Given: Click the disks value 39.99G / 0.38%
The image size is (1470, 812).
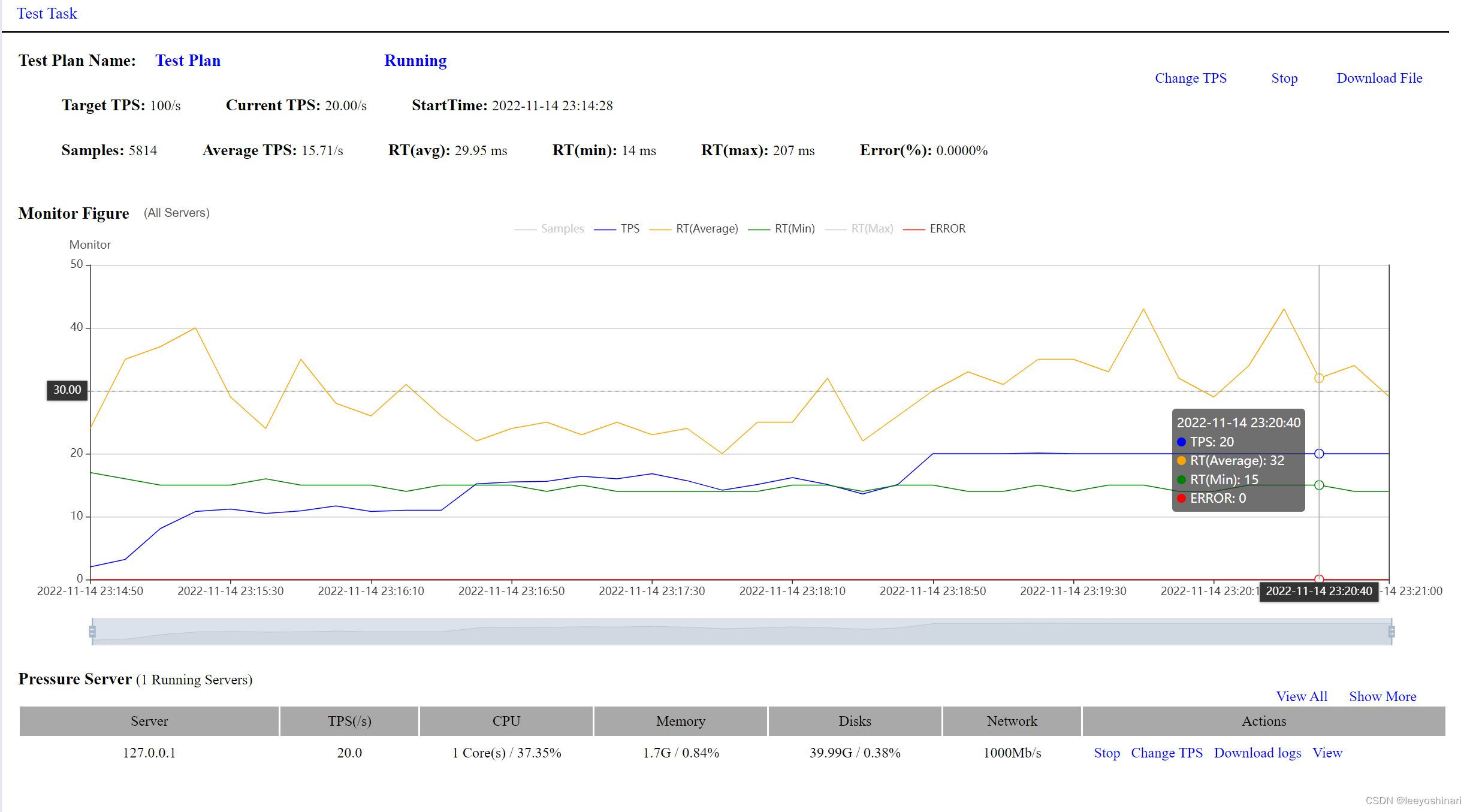Looking at the screenshot, I should (855, 753).
